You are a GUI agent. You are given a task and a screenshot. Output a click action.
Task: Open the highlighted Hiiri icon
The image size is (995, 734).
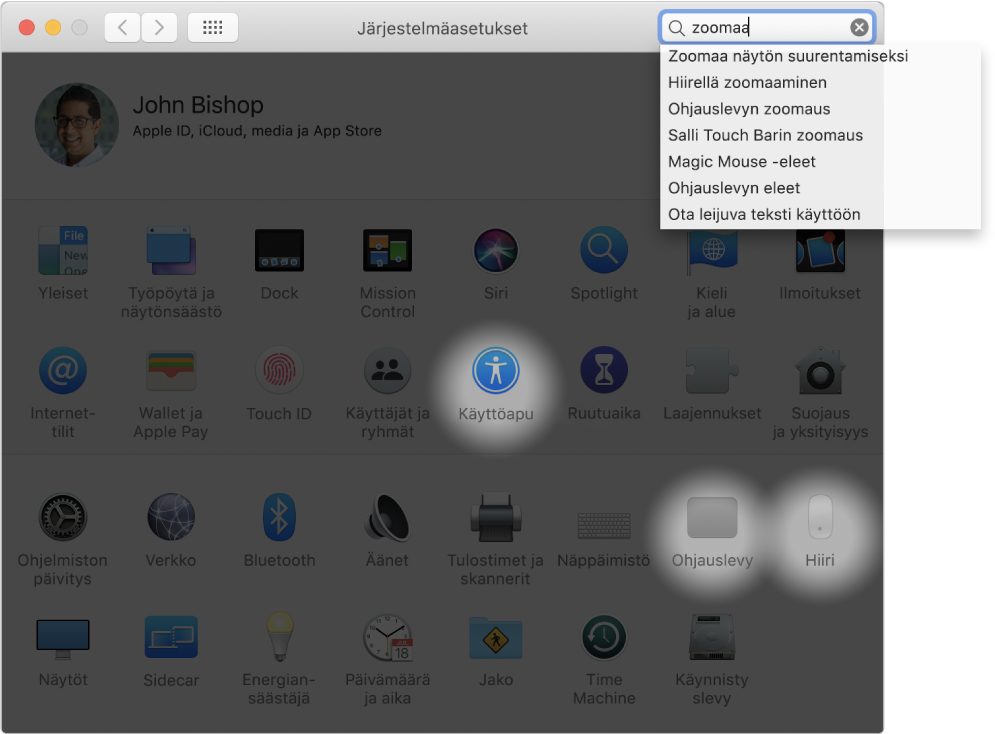point(820,517)
